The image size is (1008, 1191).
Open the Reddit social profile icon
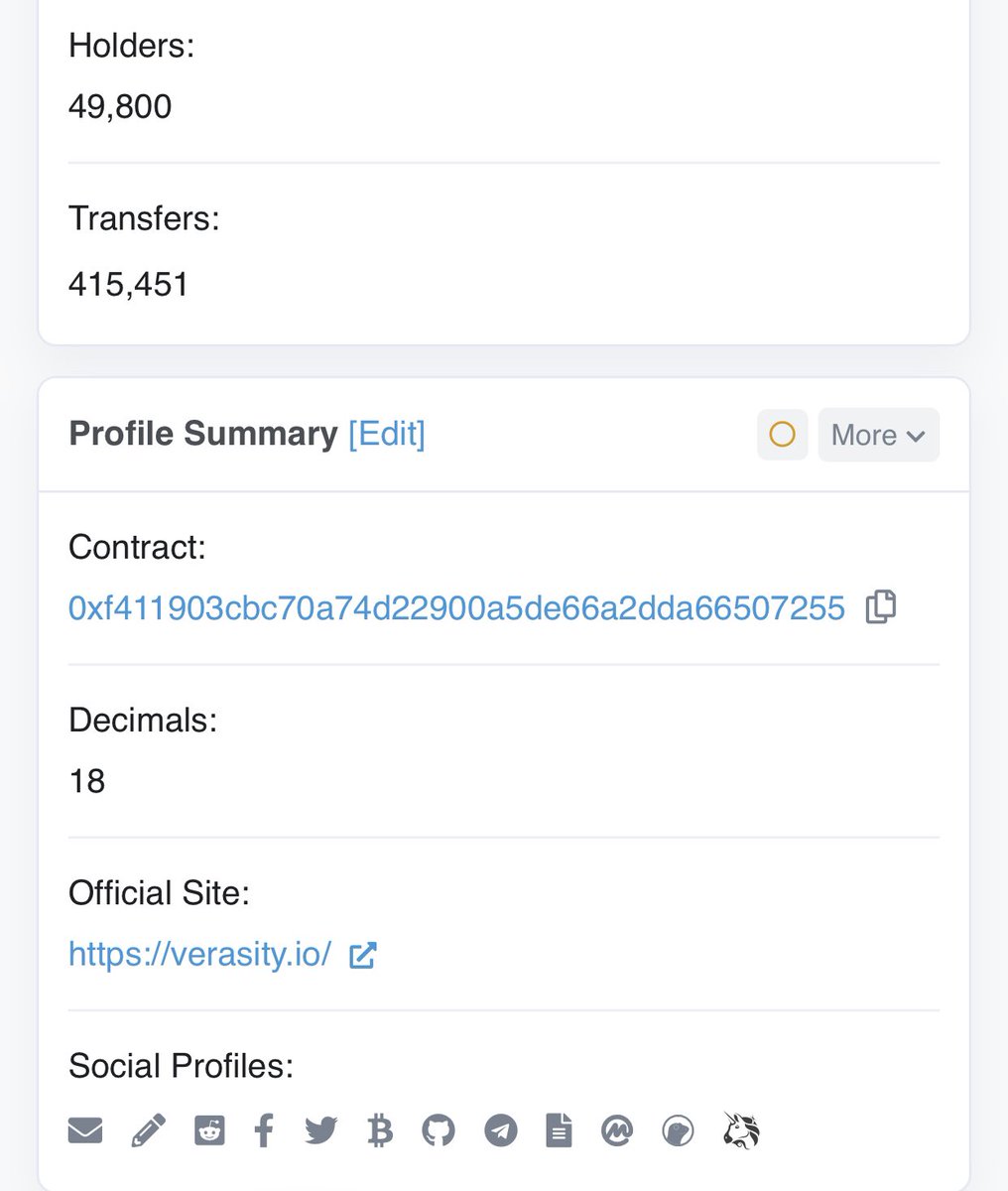point(209,1130)
